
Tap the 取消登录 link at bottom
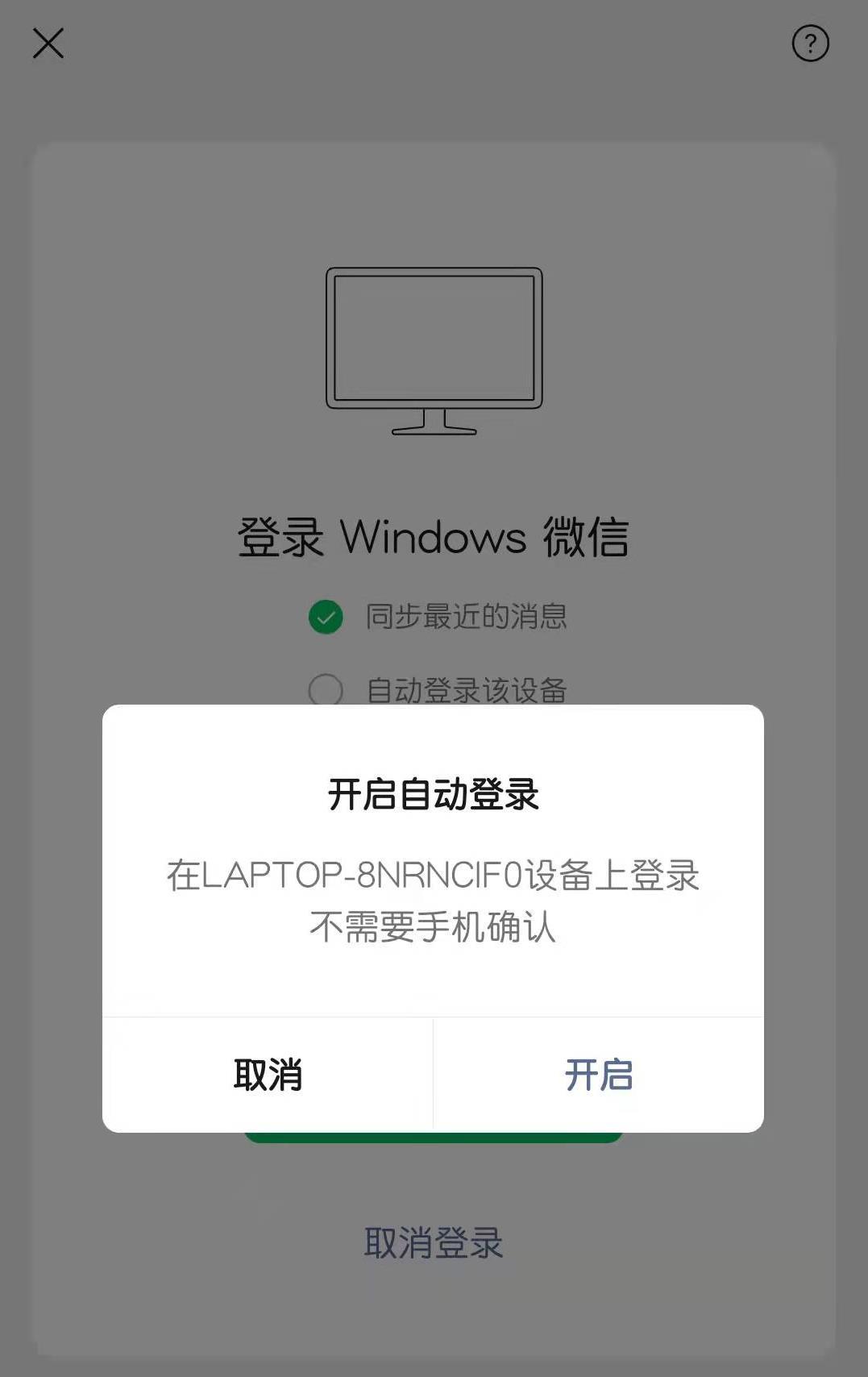tap(434, 1243)
